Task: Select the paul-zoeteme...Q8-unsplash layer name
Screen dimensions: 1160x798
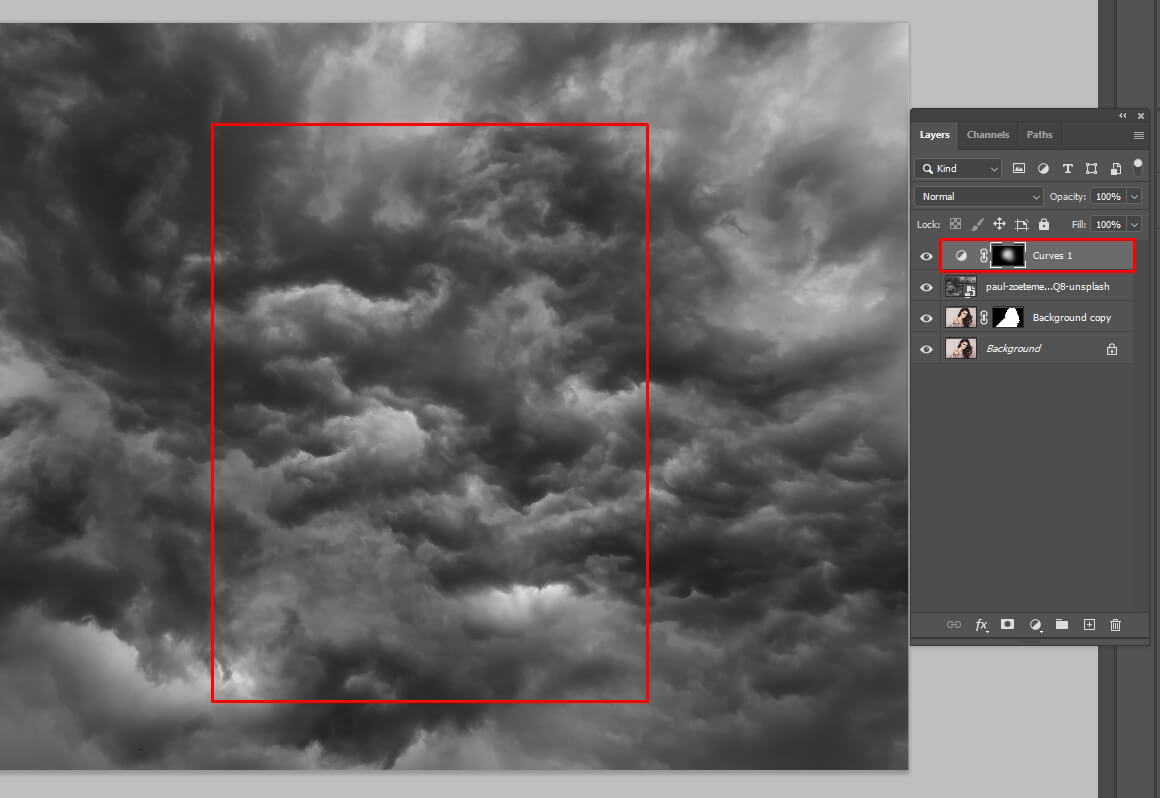Action: (1048, 287)
